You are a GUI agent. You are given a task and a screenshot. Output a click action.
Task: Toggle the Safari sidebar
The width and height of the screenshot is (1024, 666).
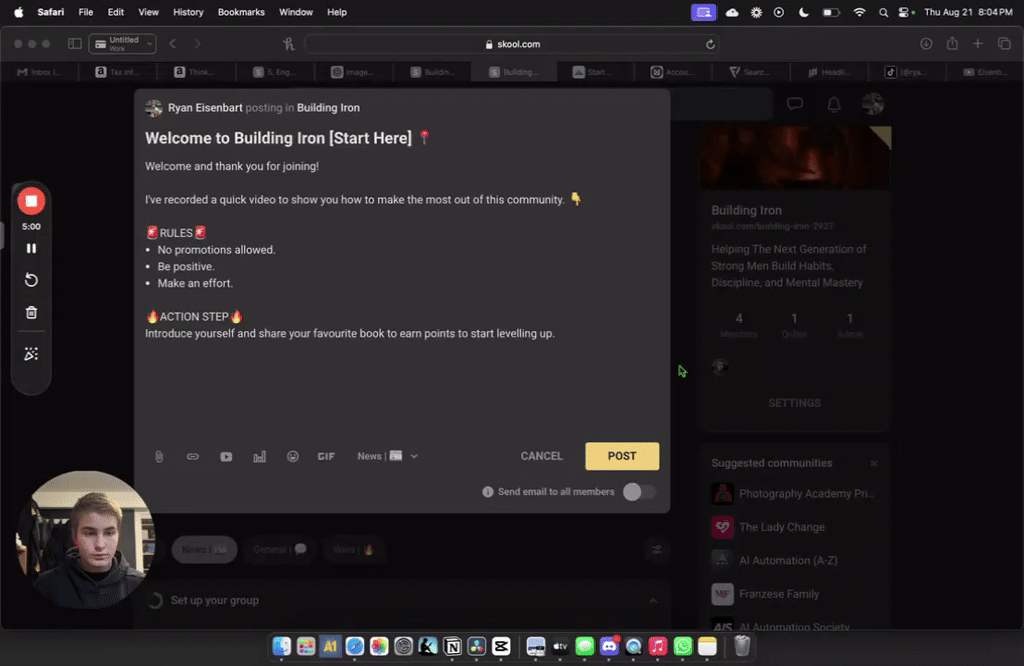[x=74, y=44]
